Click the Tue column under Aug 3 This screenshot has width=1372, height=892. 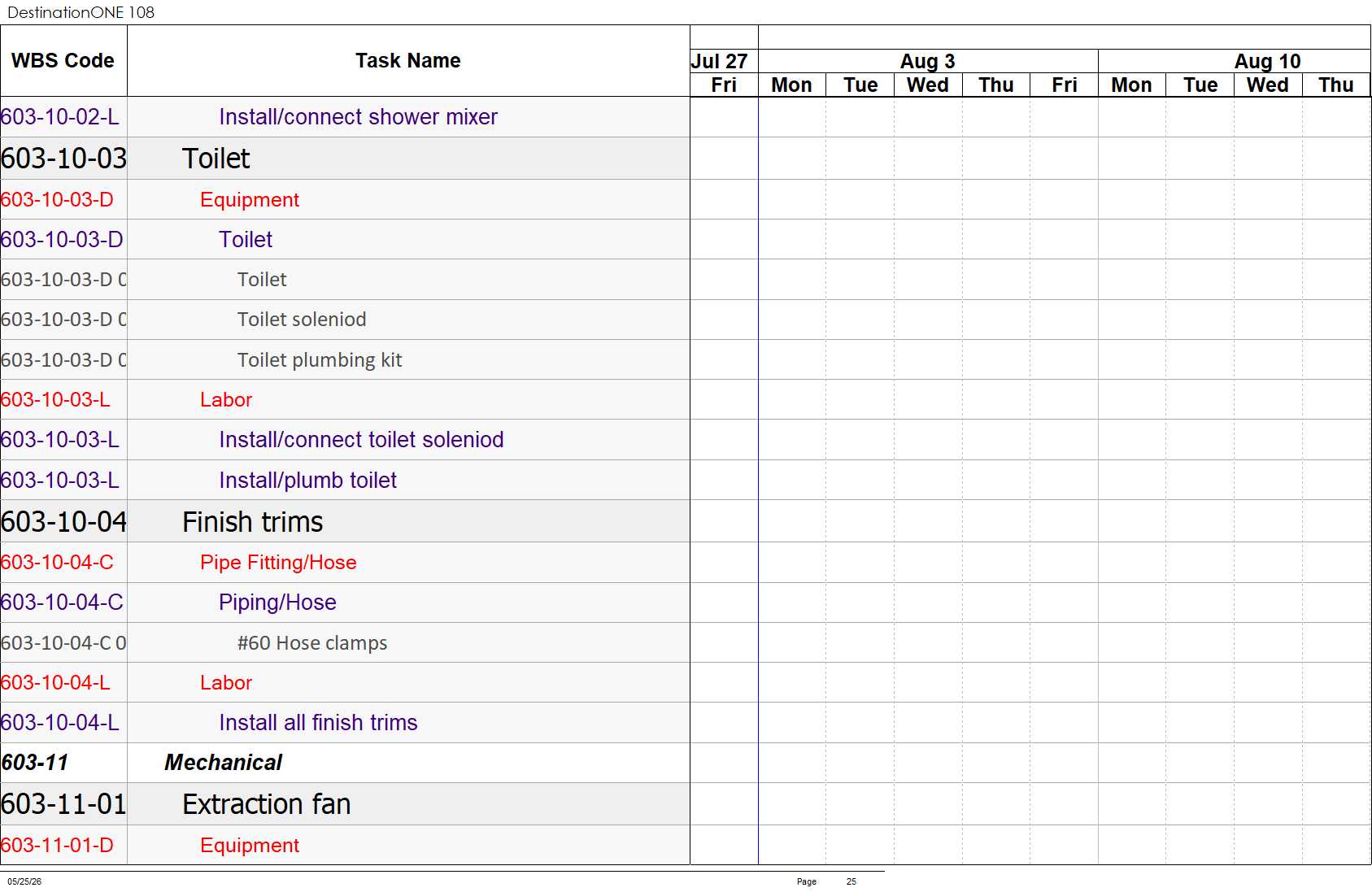coord(860,85)
